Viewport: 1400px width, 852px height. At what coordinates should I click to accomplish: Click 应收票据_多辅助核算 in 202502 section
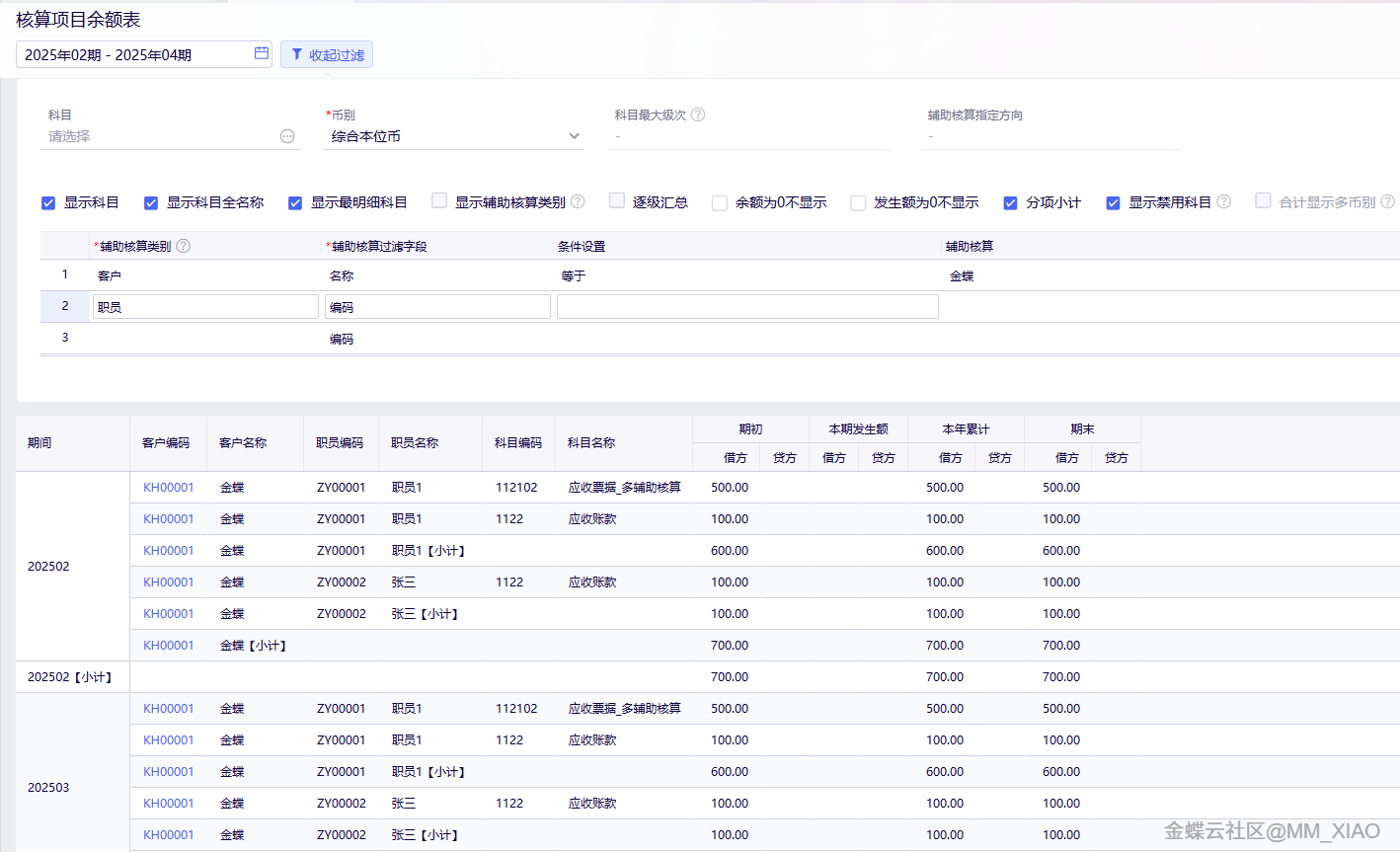[625, 487]
